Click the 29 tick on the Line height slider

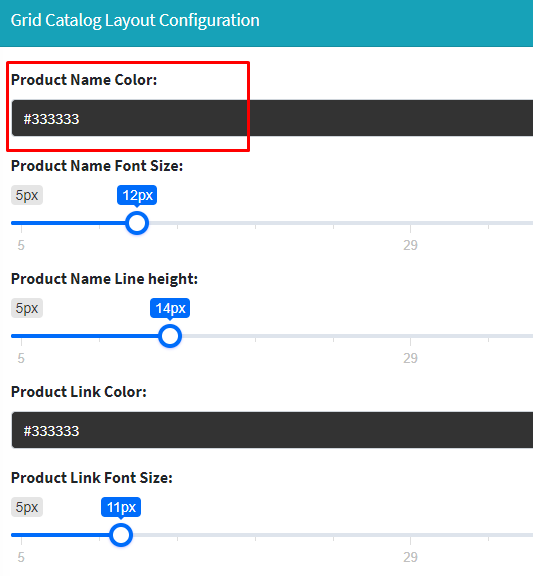[410, 358]
